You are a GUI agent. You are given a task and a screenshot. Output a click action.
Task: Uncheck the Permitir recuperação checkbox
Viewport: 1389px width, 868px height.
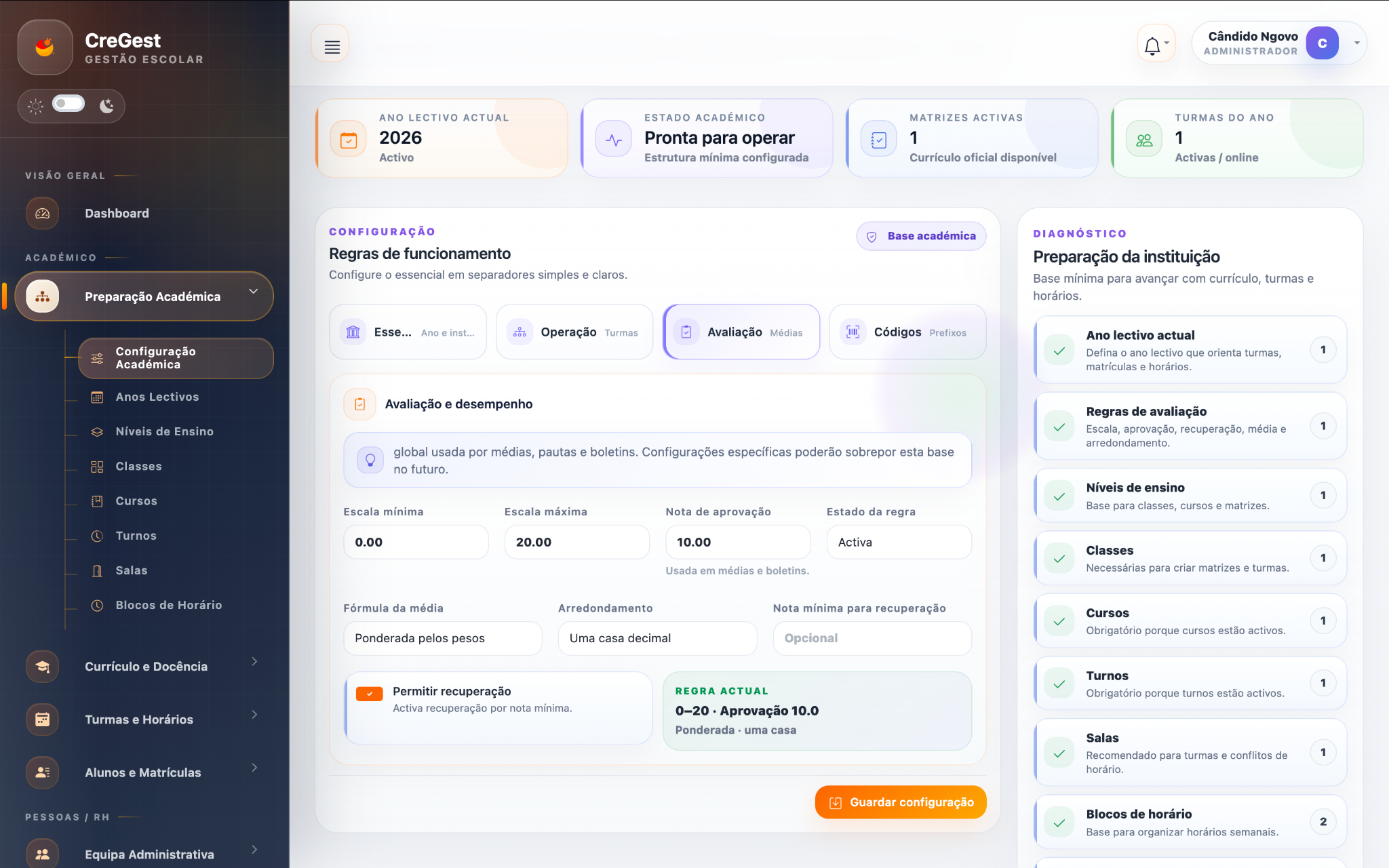click(370, 694)
